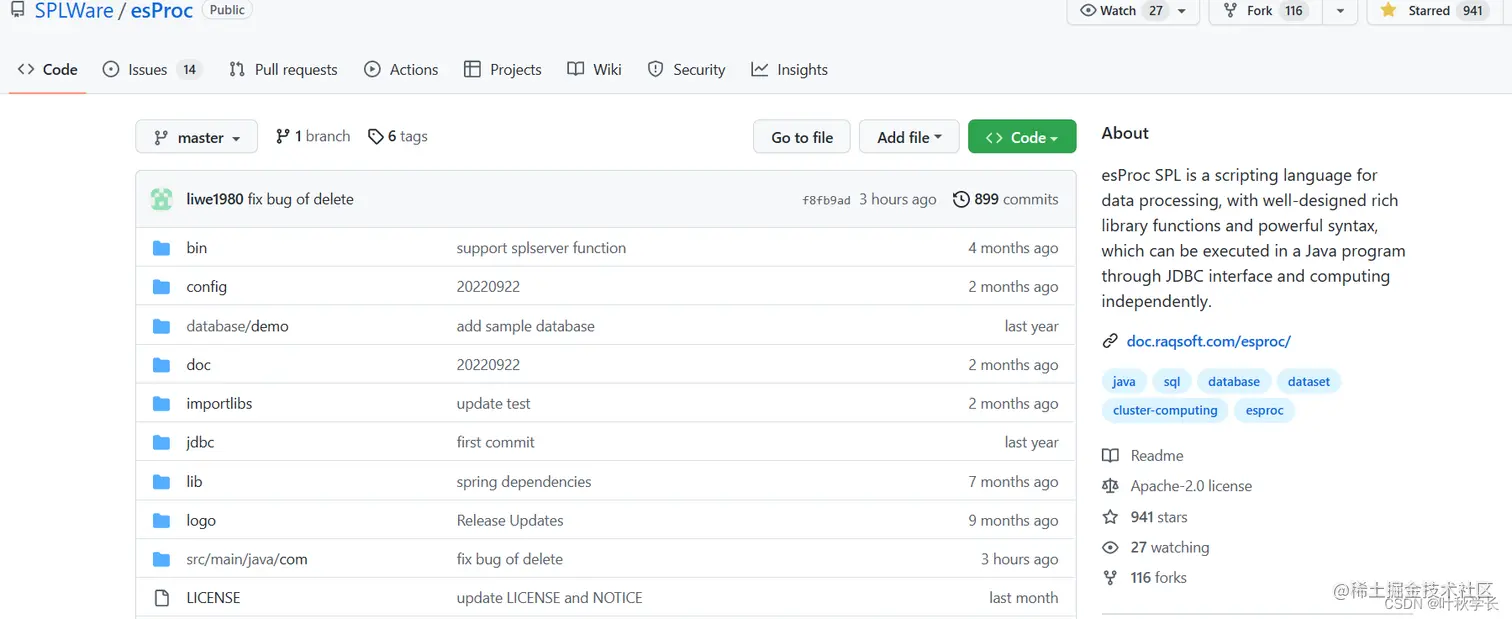The width and height of the screenshot is (1512, 619).
Task: Click the LICENSE file icon
Action: coord(161,598)
